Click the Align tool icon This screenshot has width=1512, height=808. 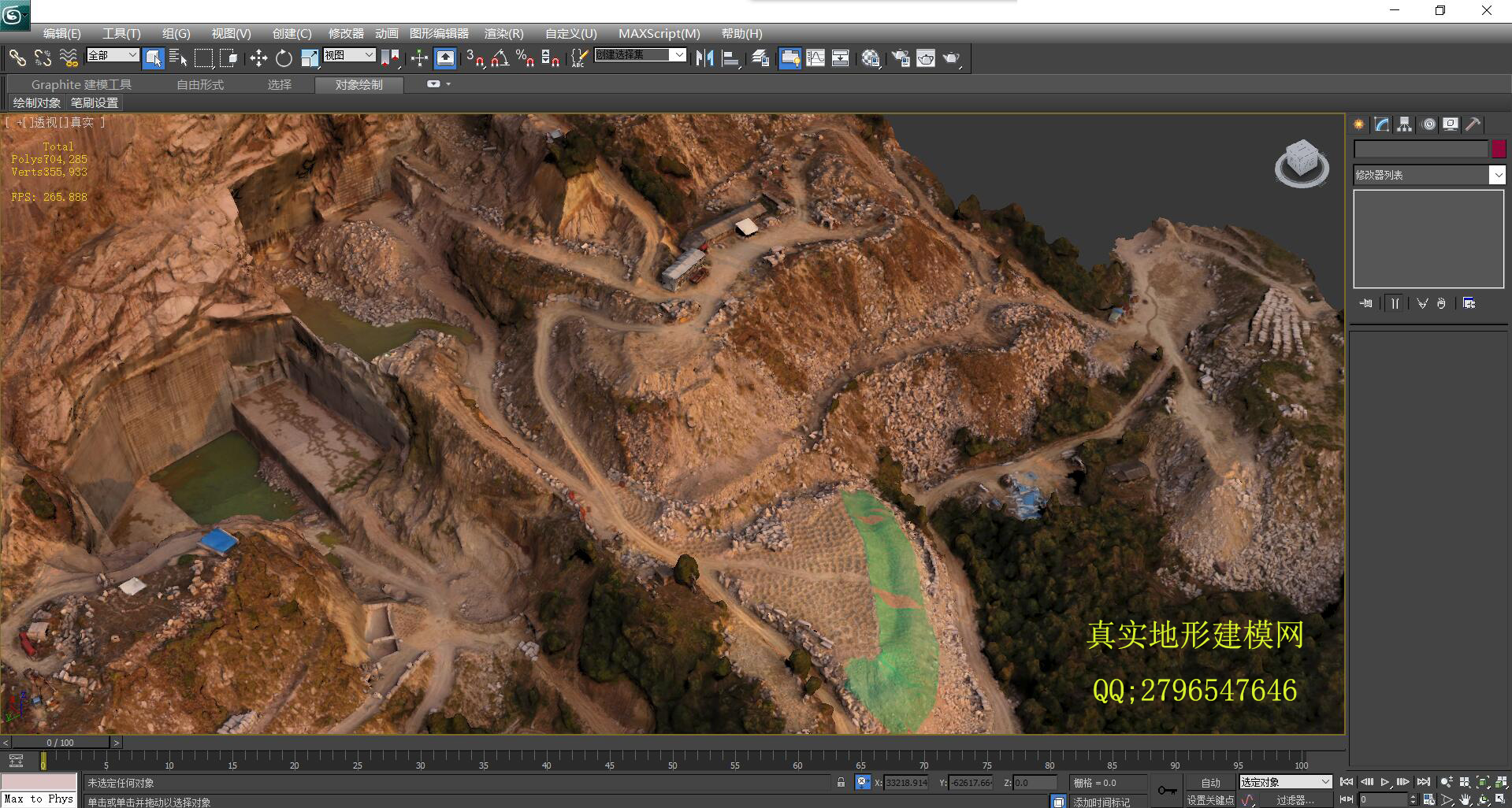730,57
